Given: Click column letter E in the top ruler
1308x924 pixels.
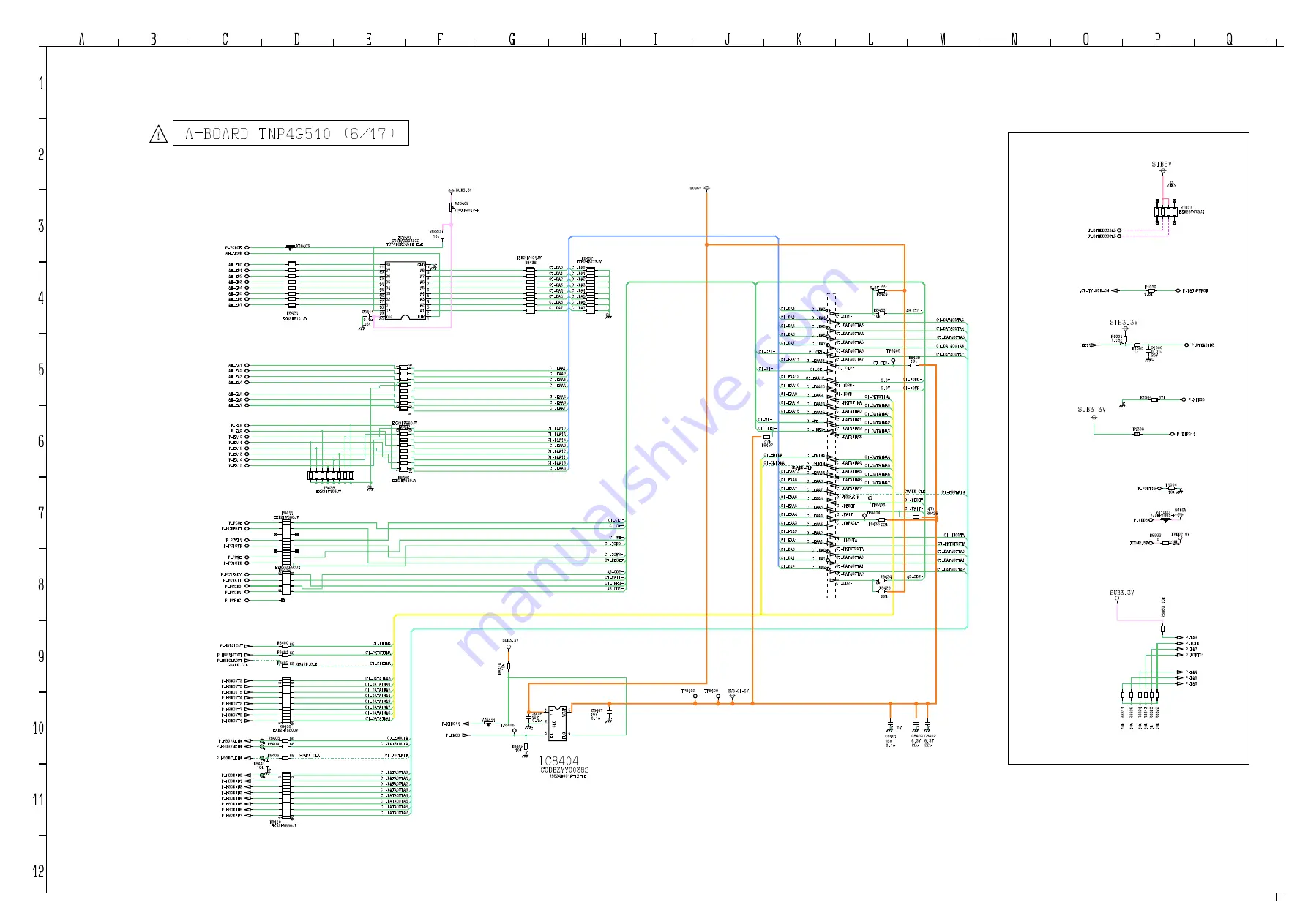Looking at the screenshot, I should pyautogui.click(x=368, y=40).
